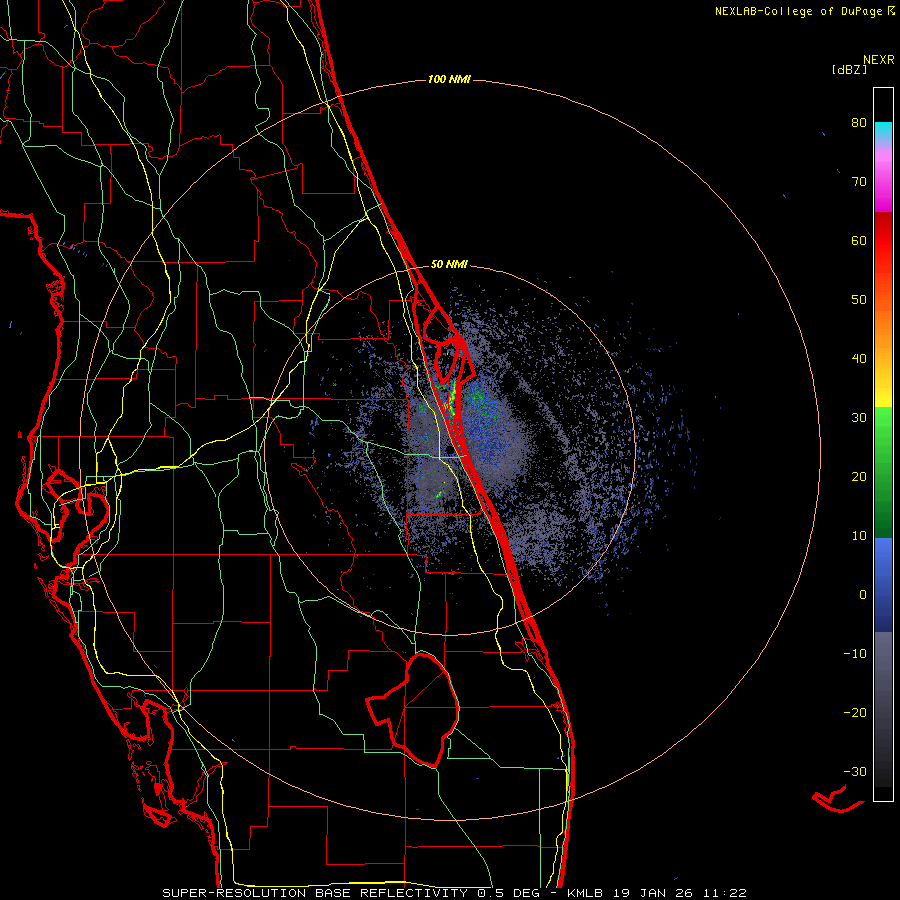
Task: Click the 50 value on the dBZ scale
Action: (x=859, y=300)
